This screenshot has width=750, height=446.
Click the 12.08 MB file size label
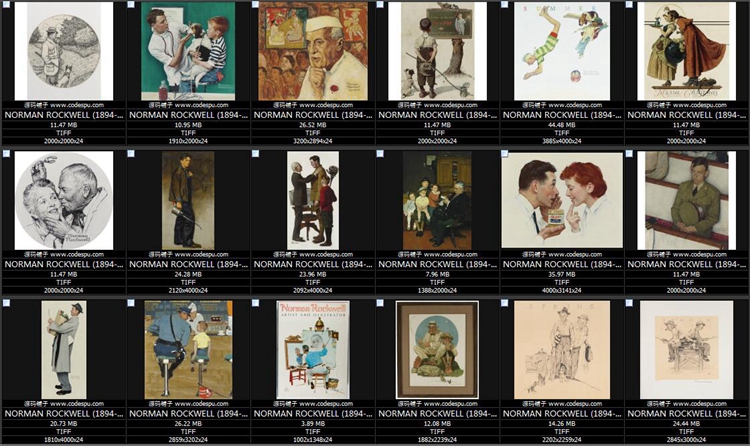(x=437, y=424)
